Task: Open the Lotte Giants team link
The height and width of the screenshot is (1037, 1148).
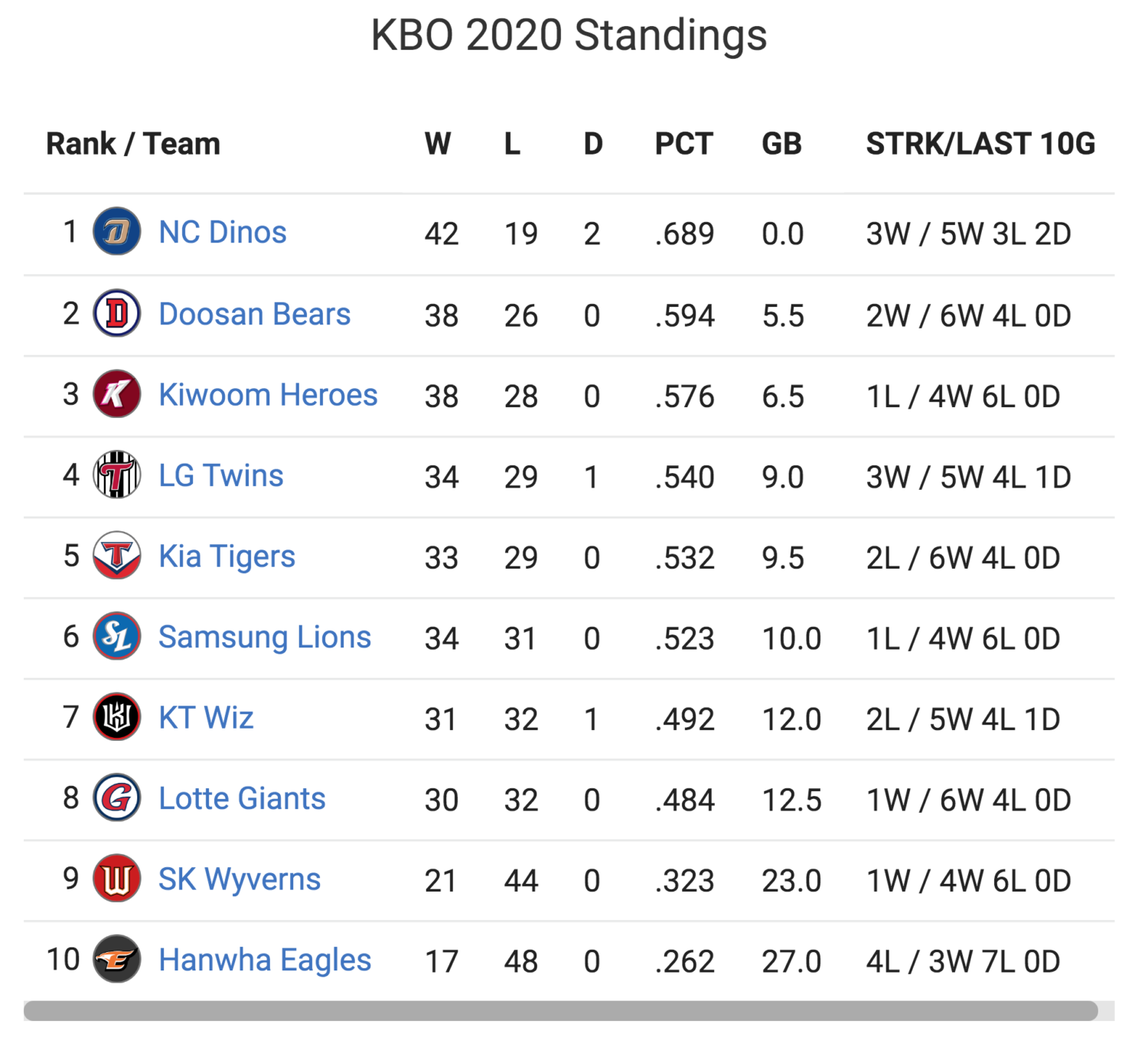Action: pyautogui.click(x=242, y=799)
